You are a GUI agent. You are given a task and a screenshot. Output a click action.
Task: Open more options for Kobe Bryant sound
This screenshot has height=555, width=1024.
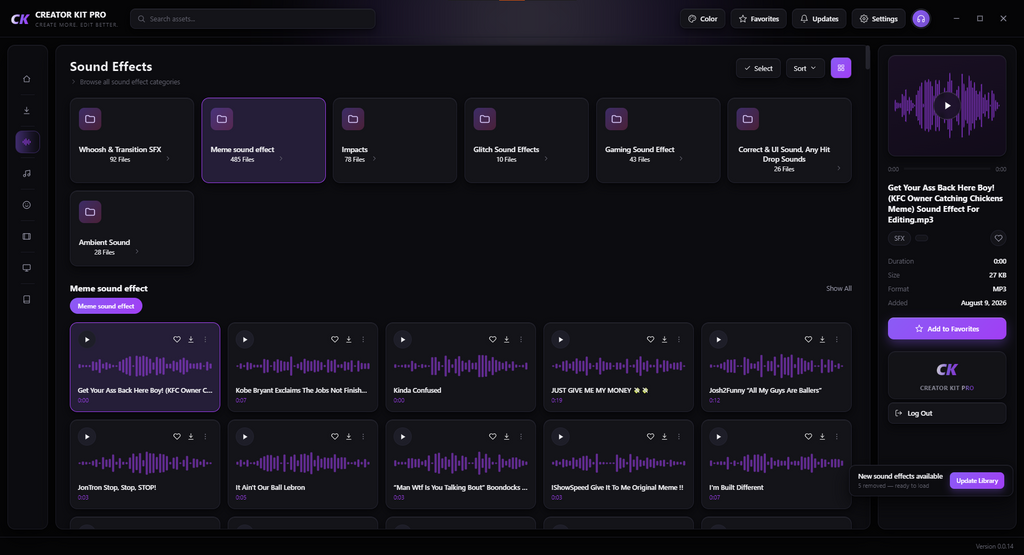point(363,340)
